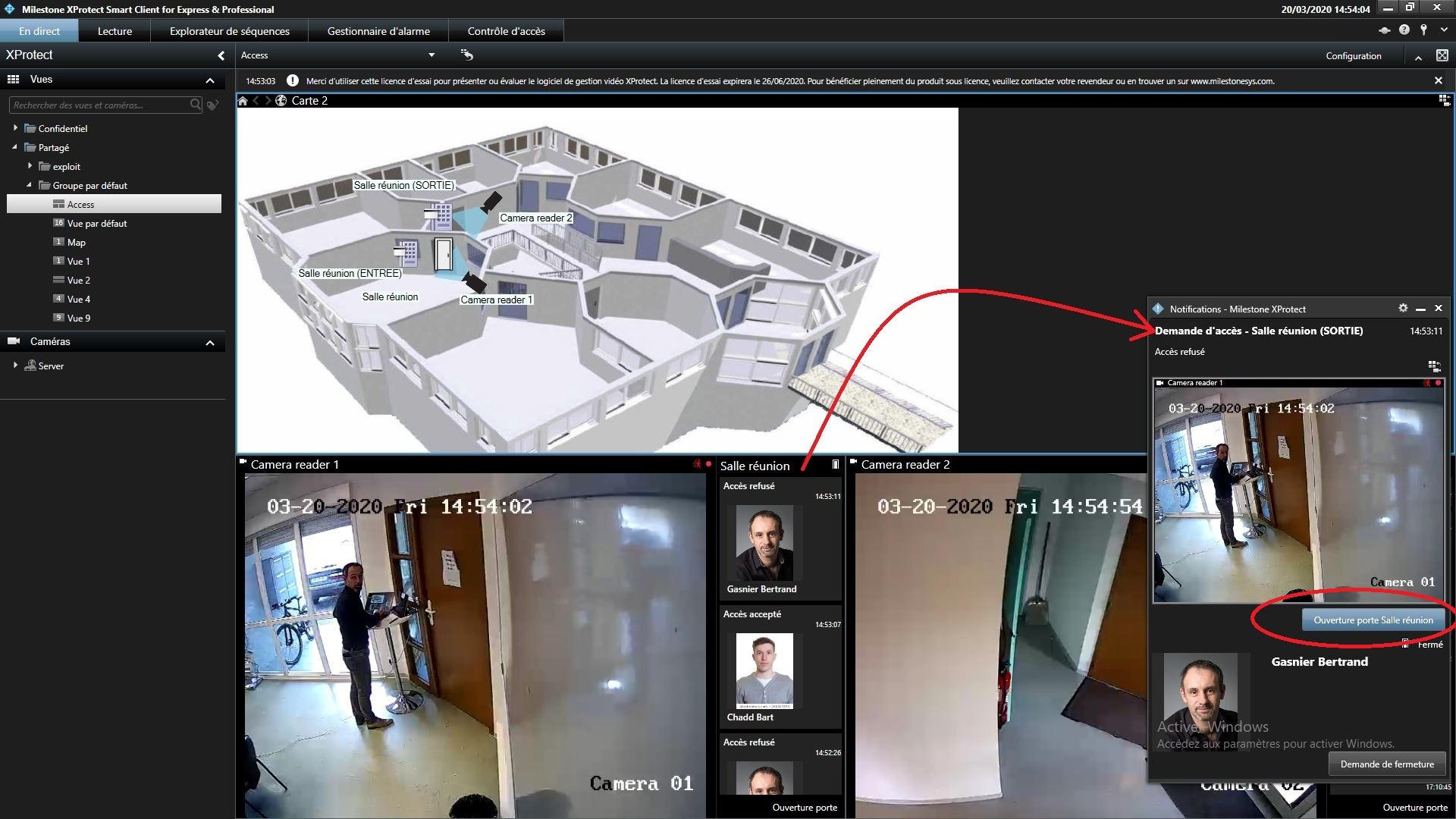The image size is (1456, 819).
Task: Select the En direct tab
Action: tap(39, 31)
